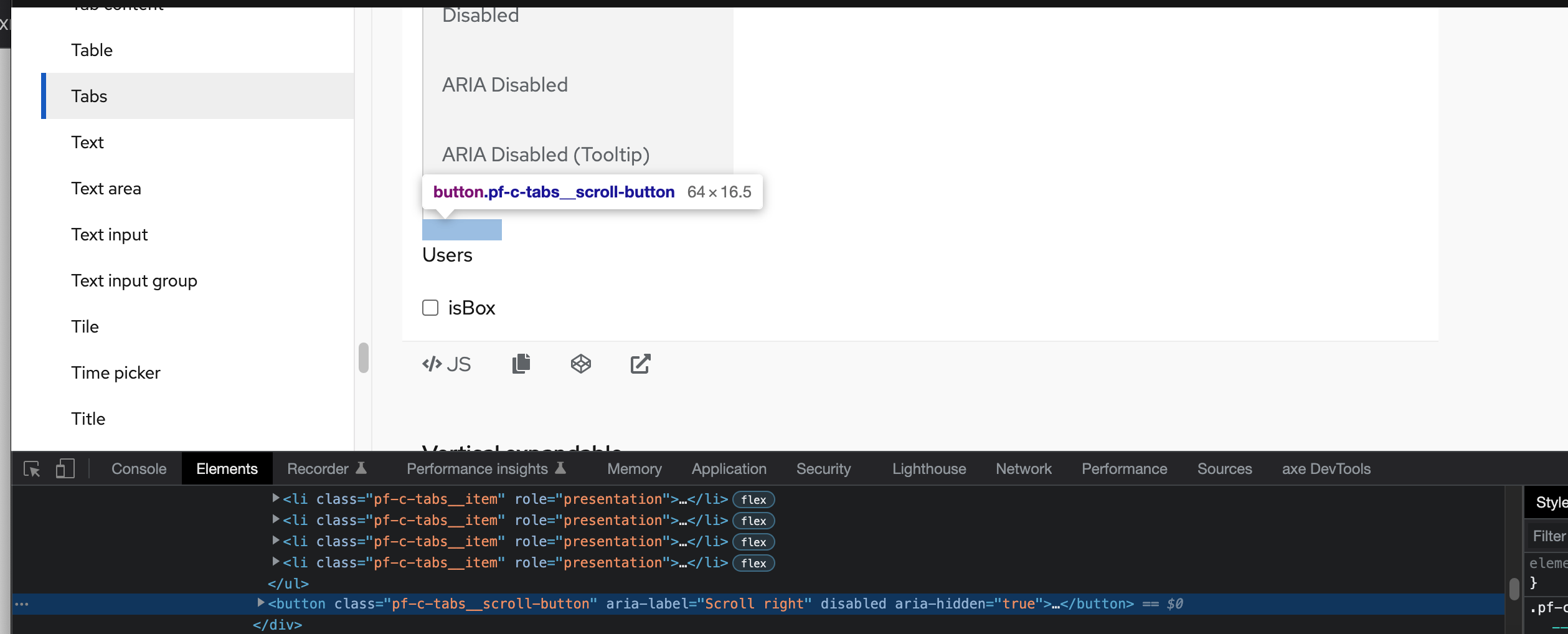Expand the first pf-c-tabs__item li node

click(x=275, y=498)
